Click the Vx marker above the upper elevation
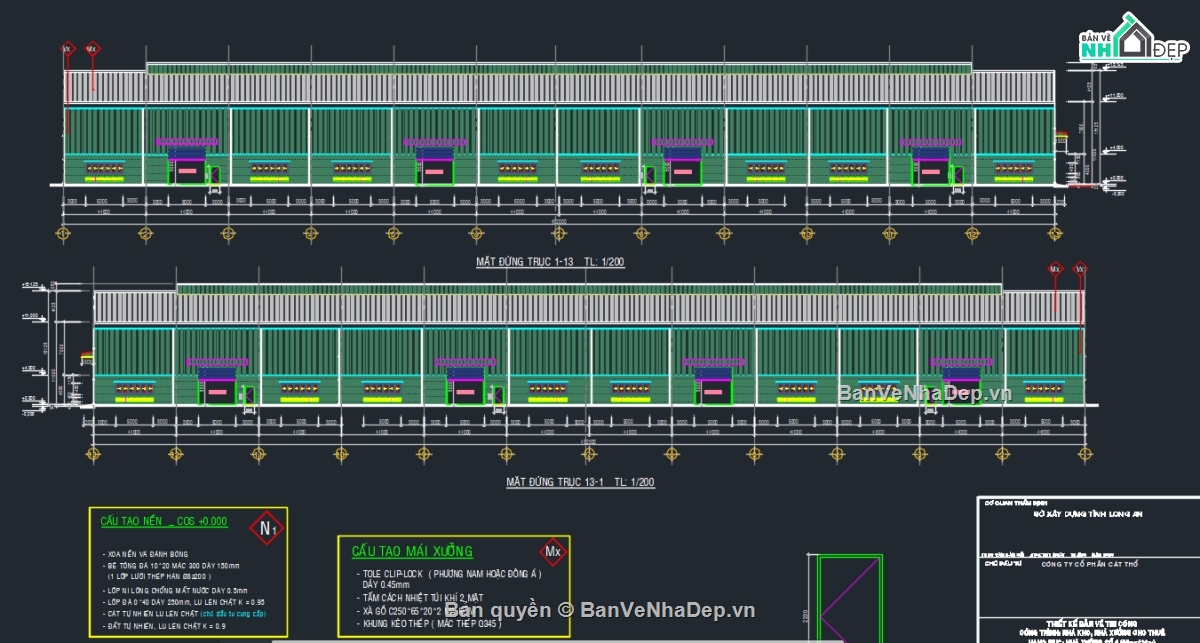The width and height of the screenshot is (1200, 643). (x=67, y=48)
